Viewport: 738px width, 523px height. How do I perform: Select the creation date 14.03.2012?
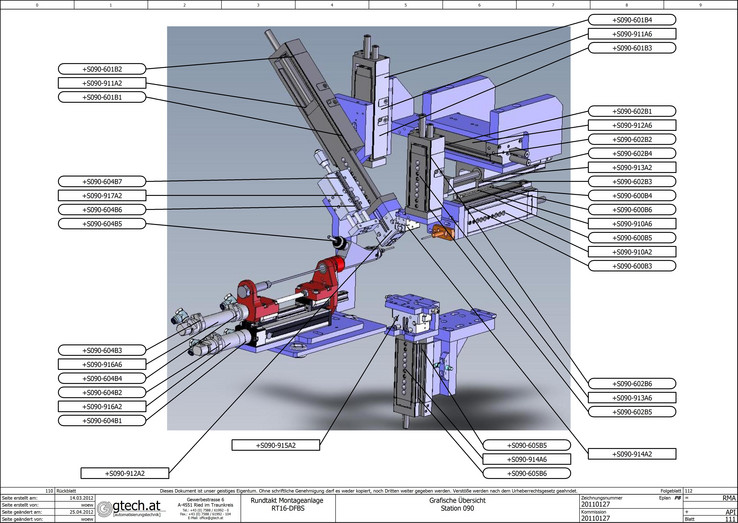(x=81, y=498)
